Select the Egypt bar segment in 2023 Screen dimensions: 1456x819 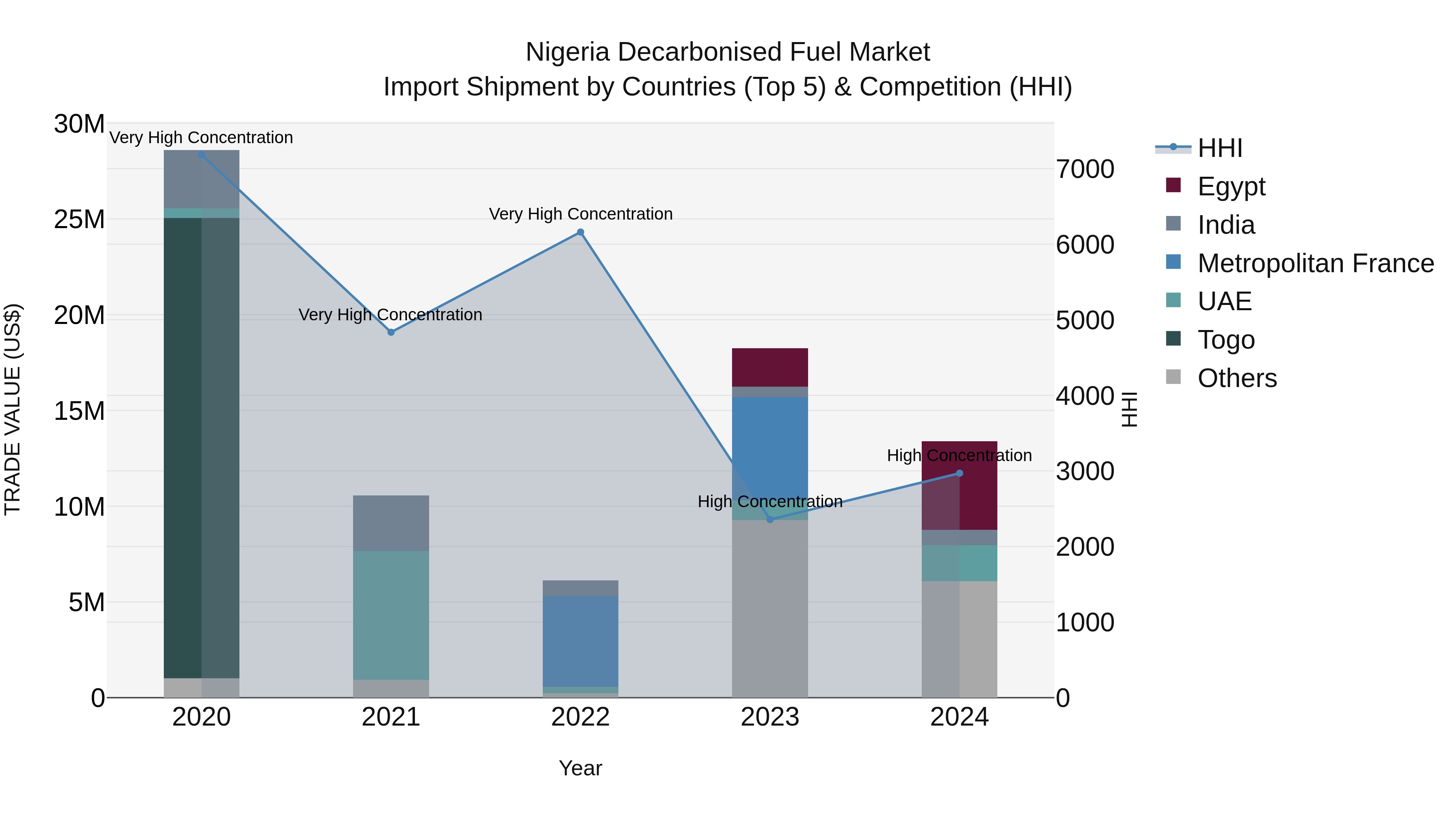(770, 367)
